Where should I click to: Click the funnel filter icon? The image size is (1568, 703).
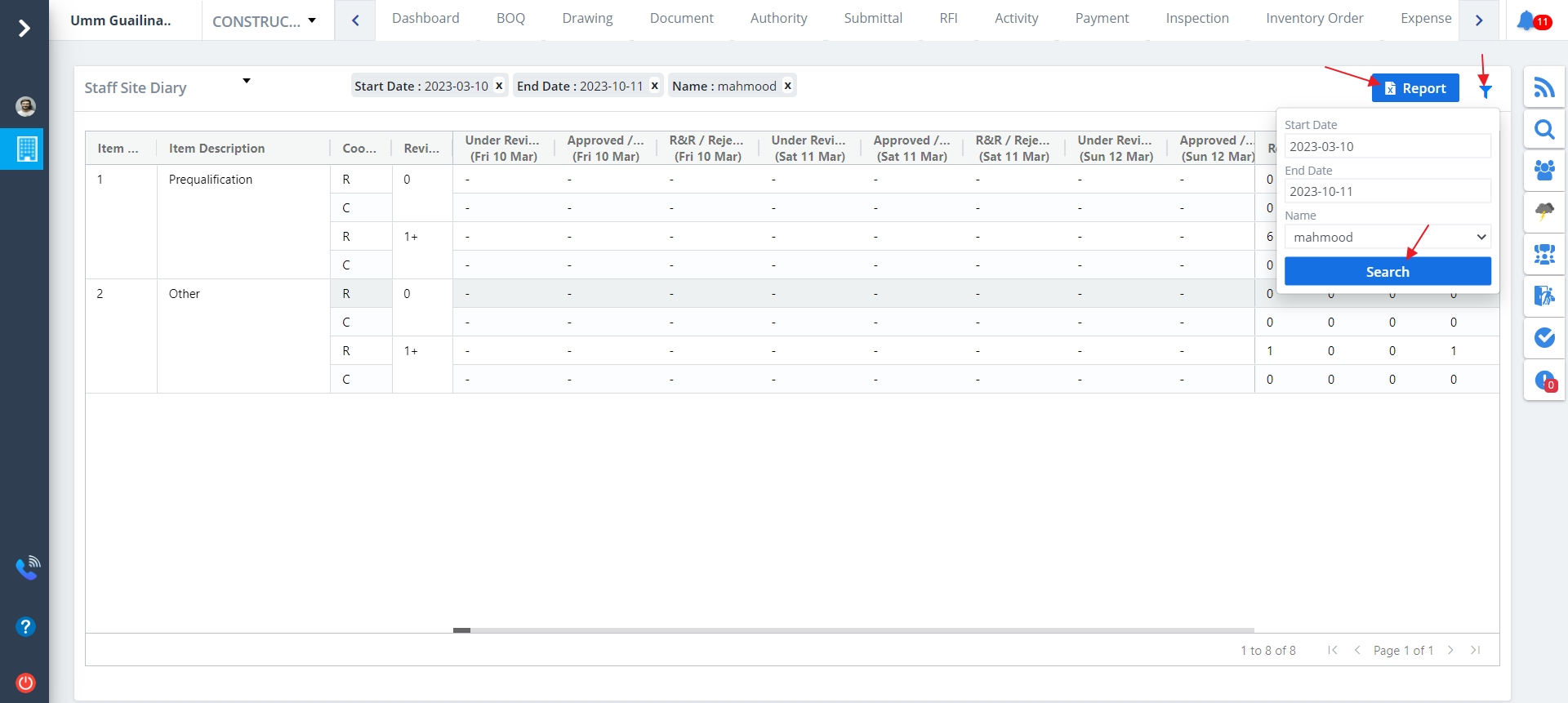click(x=1486, y=91)
